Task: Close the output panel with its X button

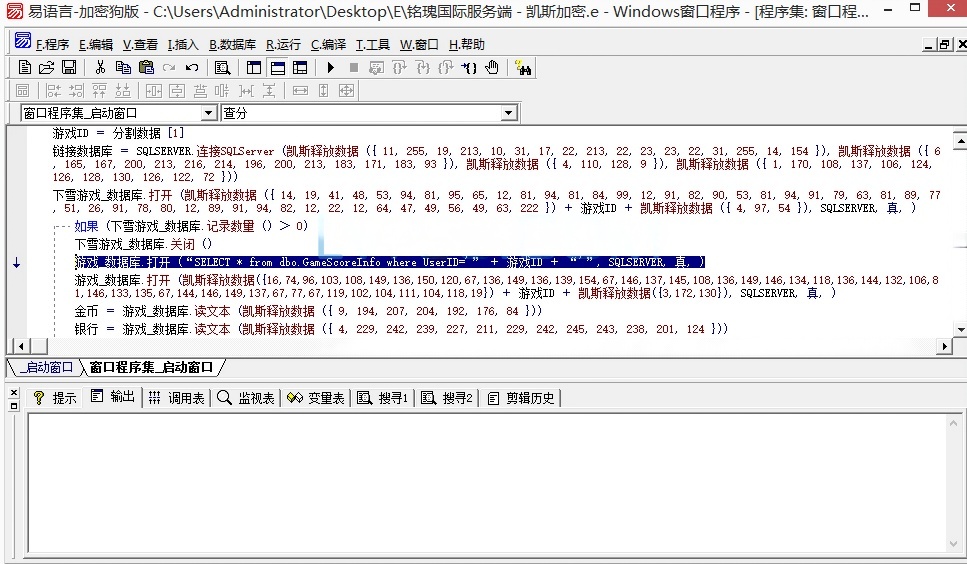Action: click(x=14, y=393)
